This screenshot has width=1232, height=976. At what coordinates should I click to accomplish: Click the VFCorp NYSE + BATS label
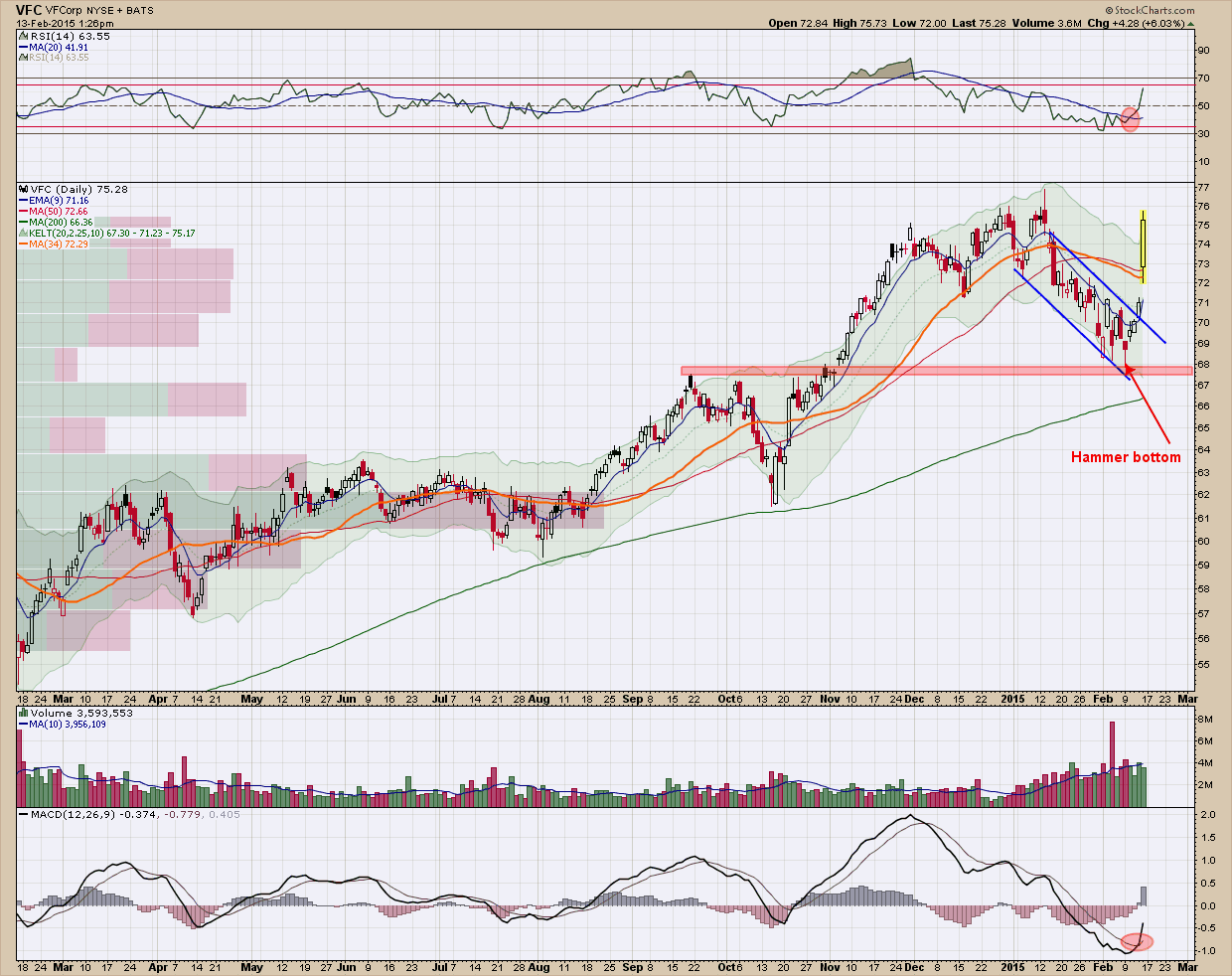(99, 9)
